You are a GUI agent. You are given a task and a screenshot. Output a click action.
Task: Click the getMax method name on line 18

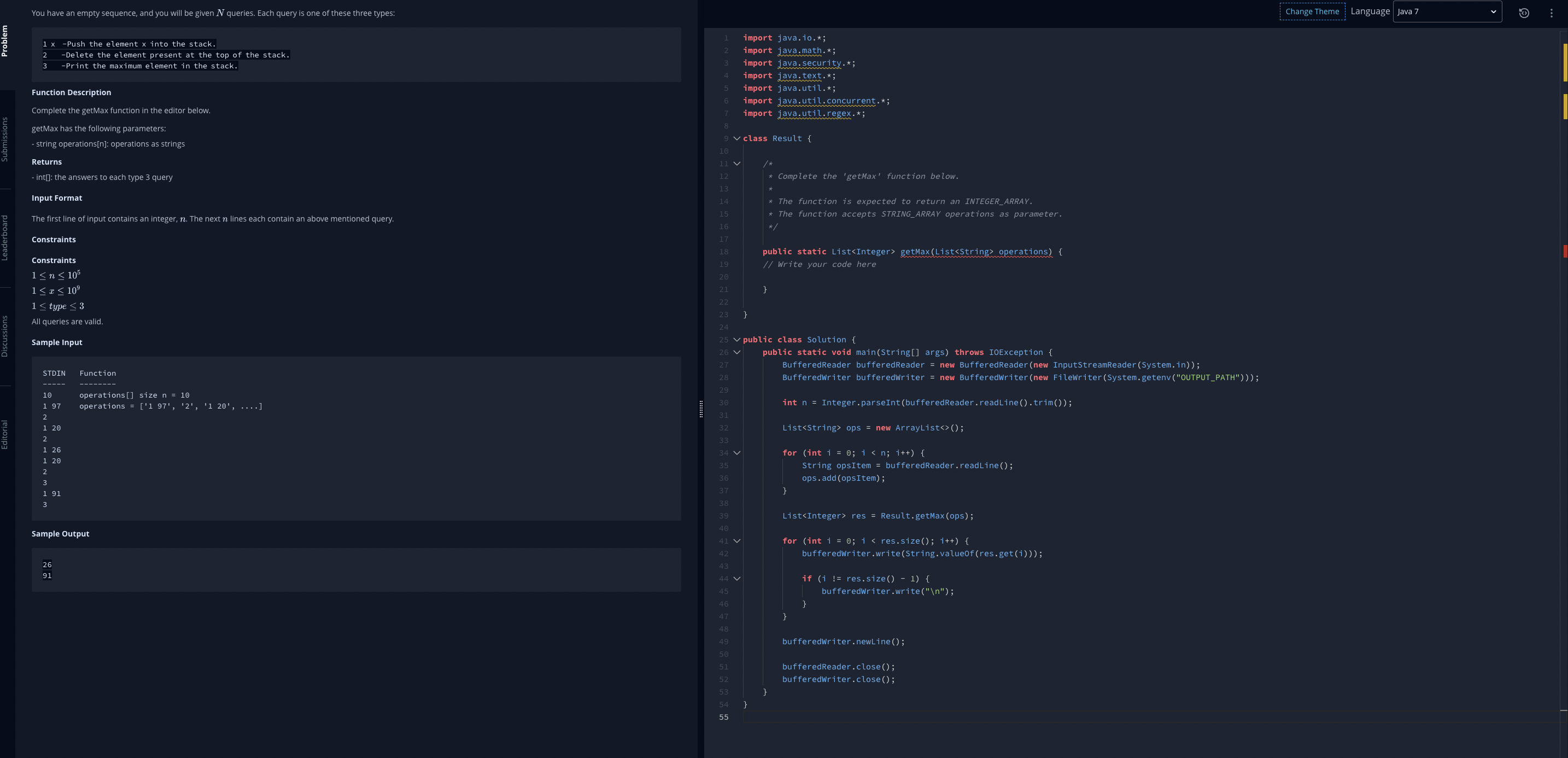coord(914,252)
